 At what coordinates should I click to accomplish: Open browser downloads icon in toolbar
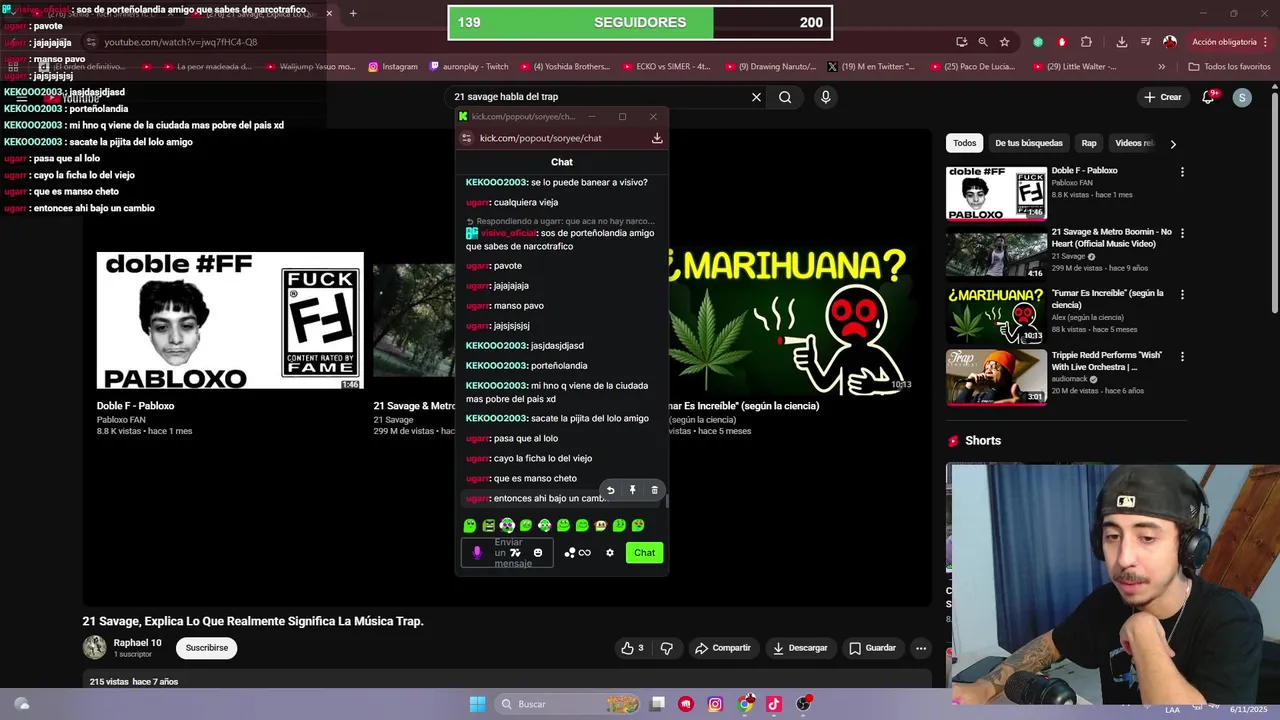[1121, 42]
